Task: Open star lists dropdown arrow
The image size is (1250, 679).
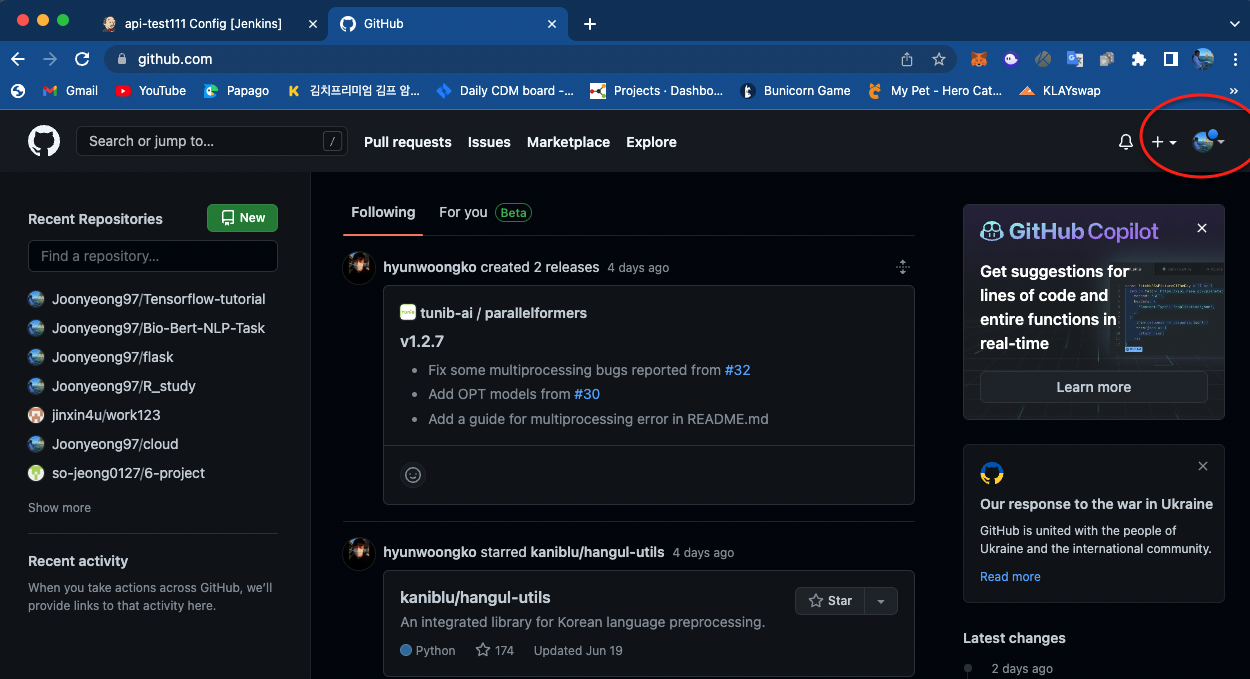Action: [881, 601]
